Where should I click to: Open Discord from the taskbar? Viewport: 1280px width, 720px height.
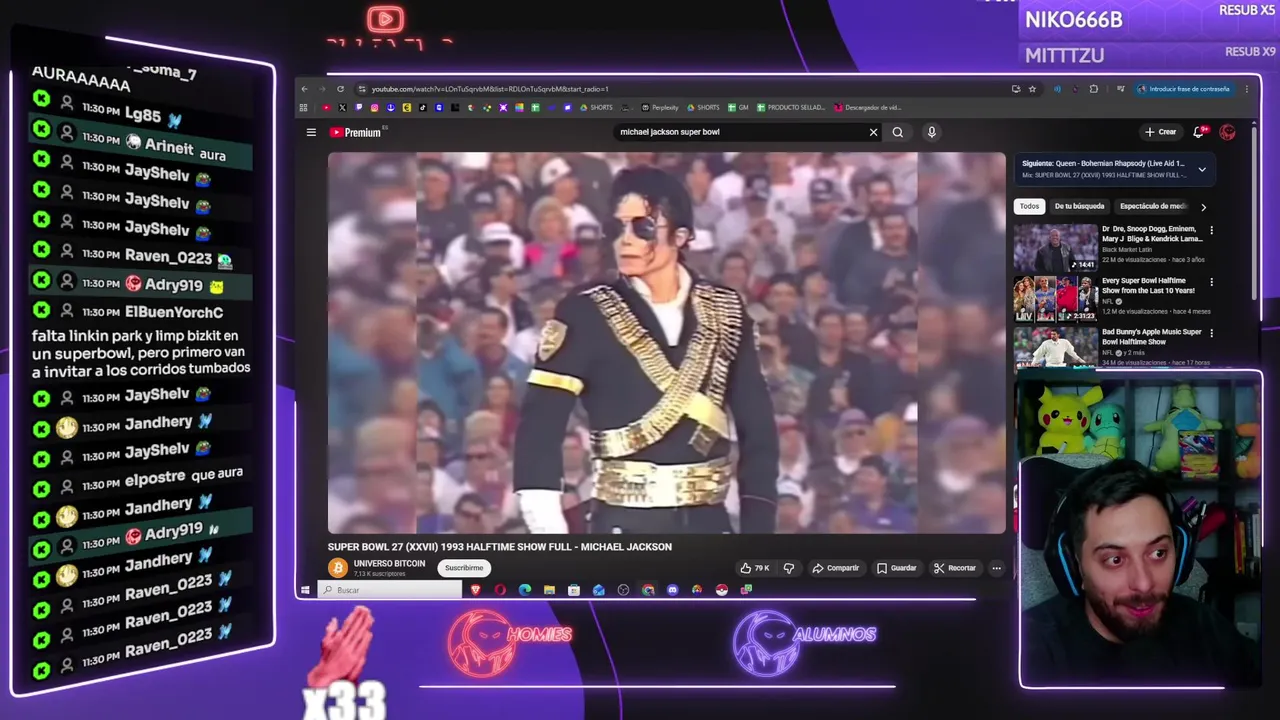click(x=672, y=590)
